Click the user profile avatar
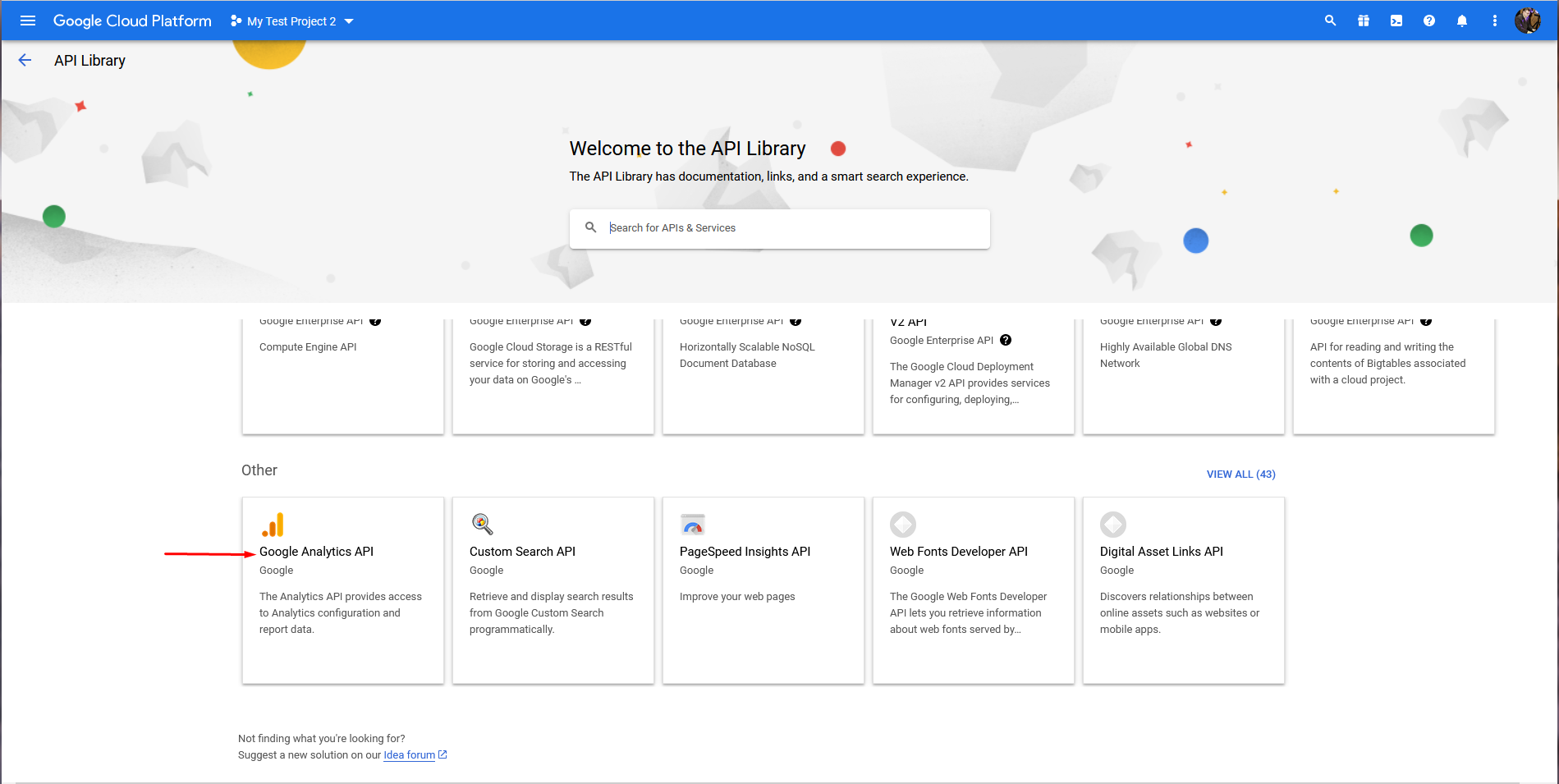The height and width of the screenshot is (784, 1559). click(x=1527, y=21)
